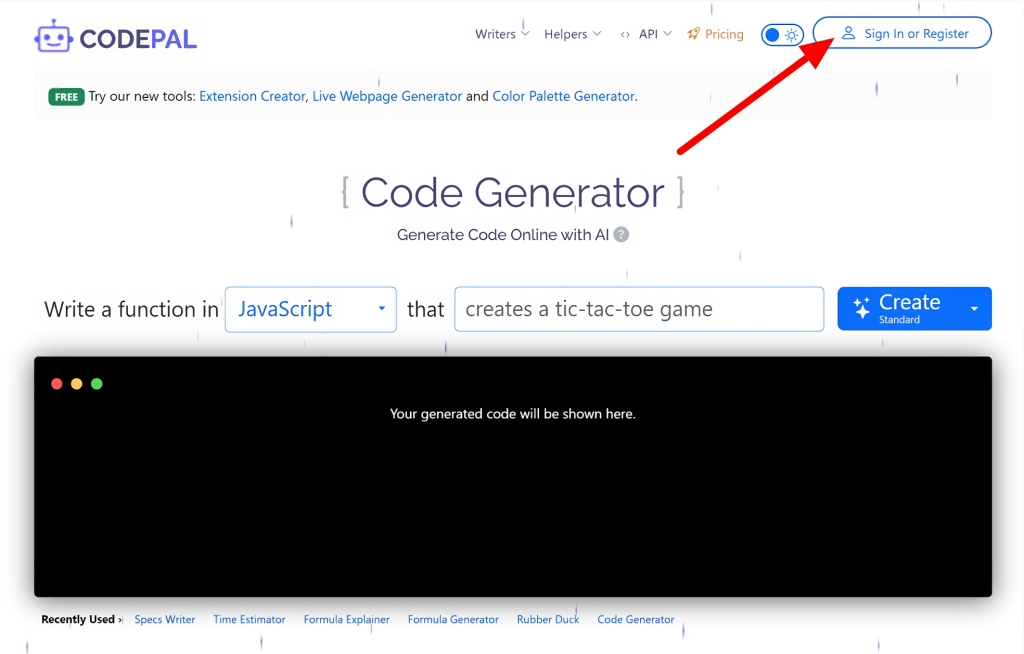1024x654 pixels.
Task: Go to the Pricing page
Action: click(715, 34)
